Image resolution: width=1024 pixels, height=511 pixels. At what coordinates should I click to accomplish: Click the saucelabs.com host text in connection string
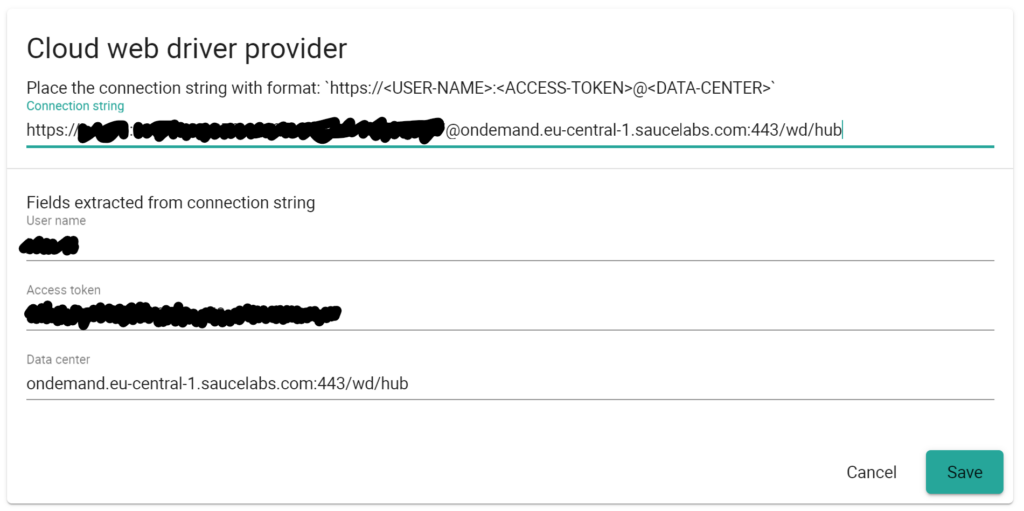click(690, 130)
